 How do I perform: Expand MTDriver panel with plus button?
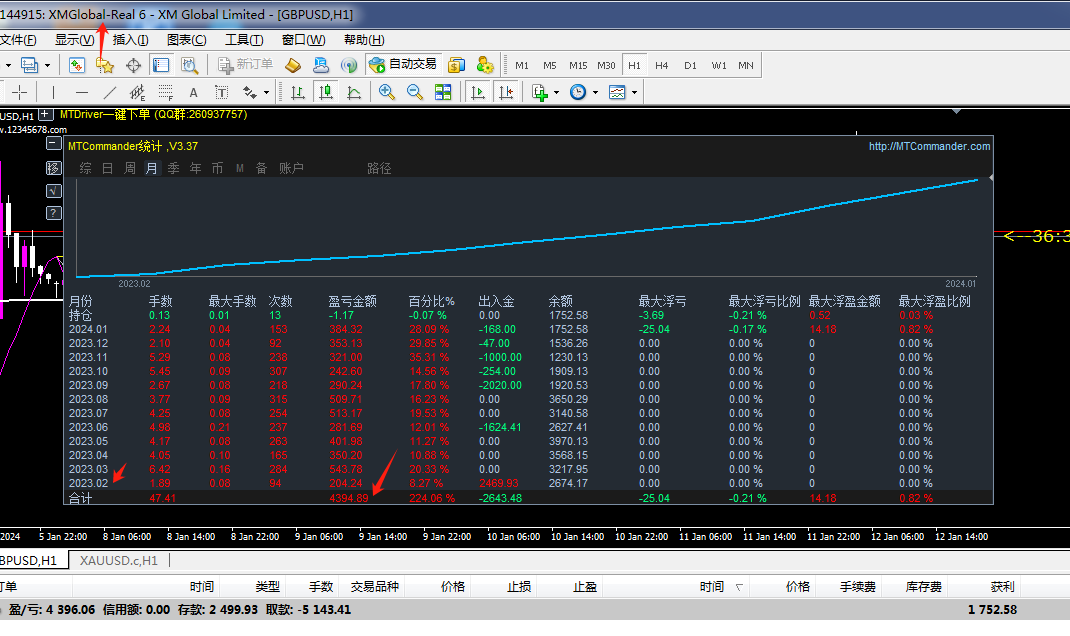pyautogui.click(x=46, y=114)
